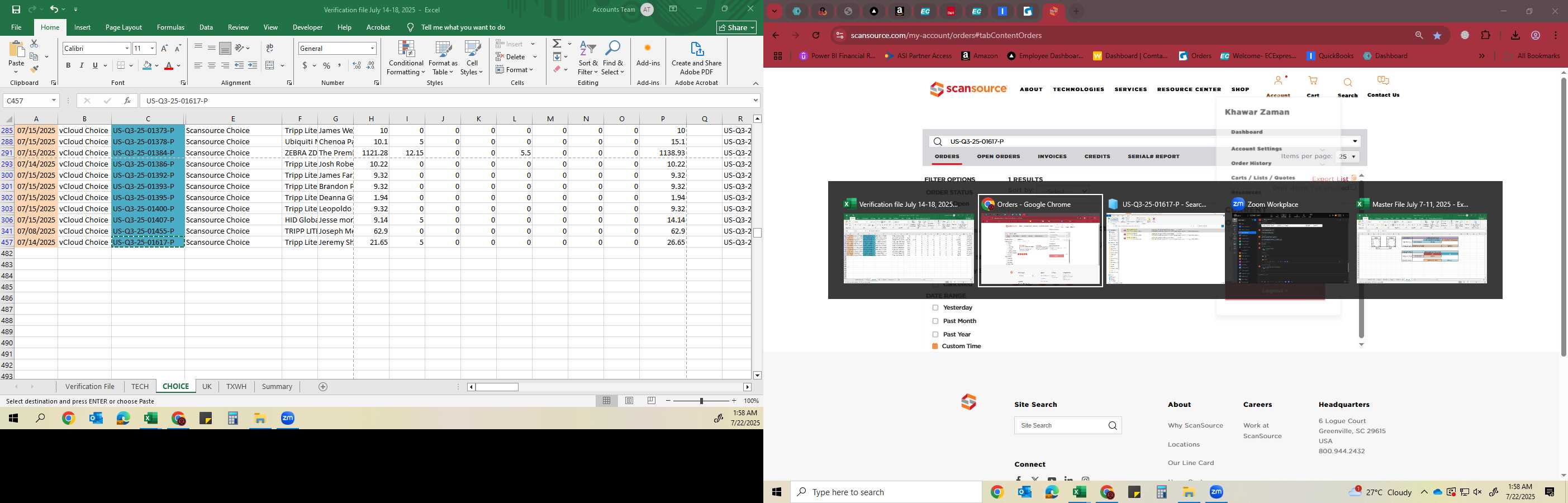The height and width of the screenshot is (503, 1568).
Task: Click the Center align icon
Action: point(211,65)
